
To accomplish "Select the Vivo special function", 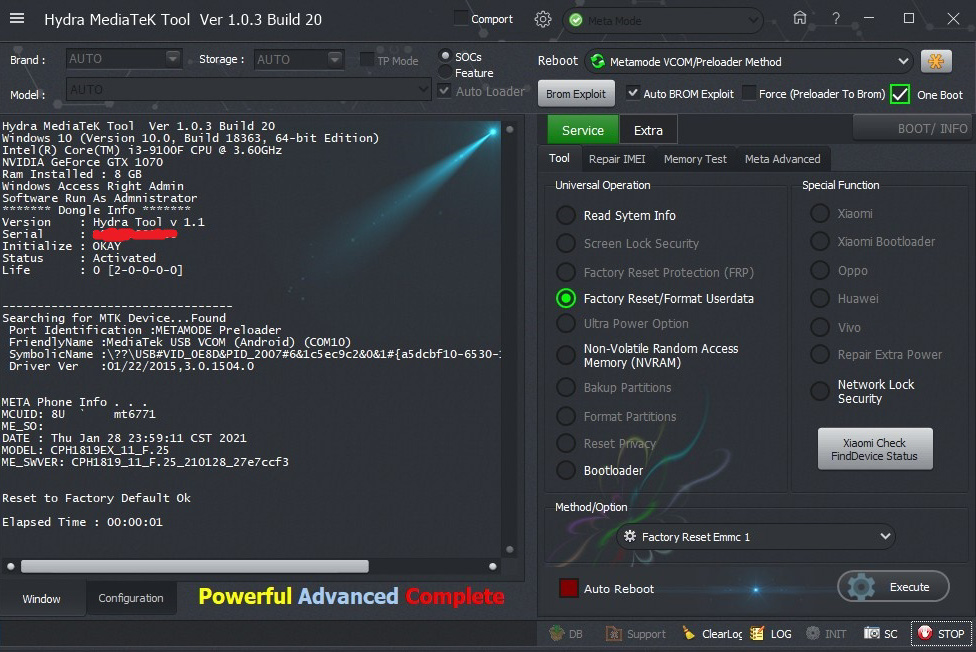I will pos(820,327).
